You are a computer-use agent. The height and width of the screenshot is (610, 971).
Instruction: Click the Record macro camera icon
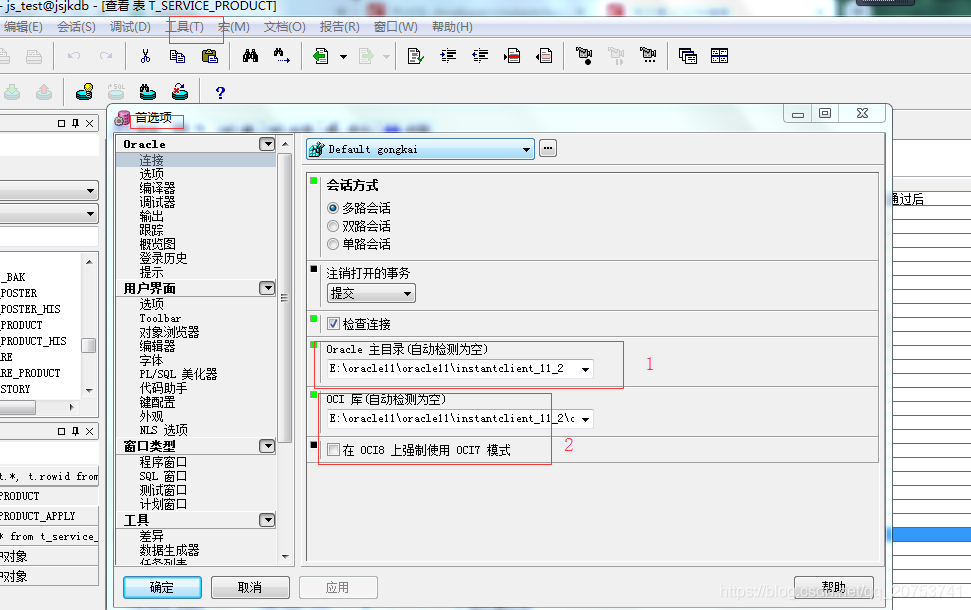(x=584, y=56)
